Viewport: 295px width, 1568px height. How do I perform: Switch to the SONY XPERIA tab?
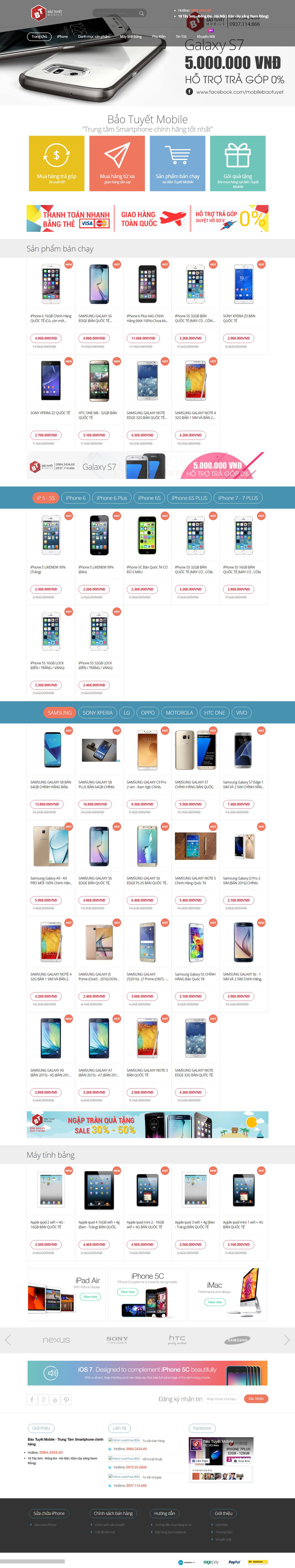click(98, 712)
